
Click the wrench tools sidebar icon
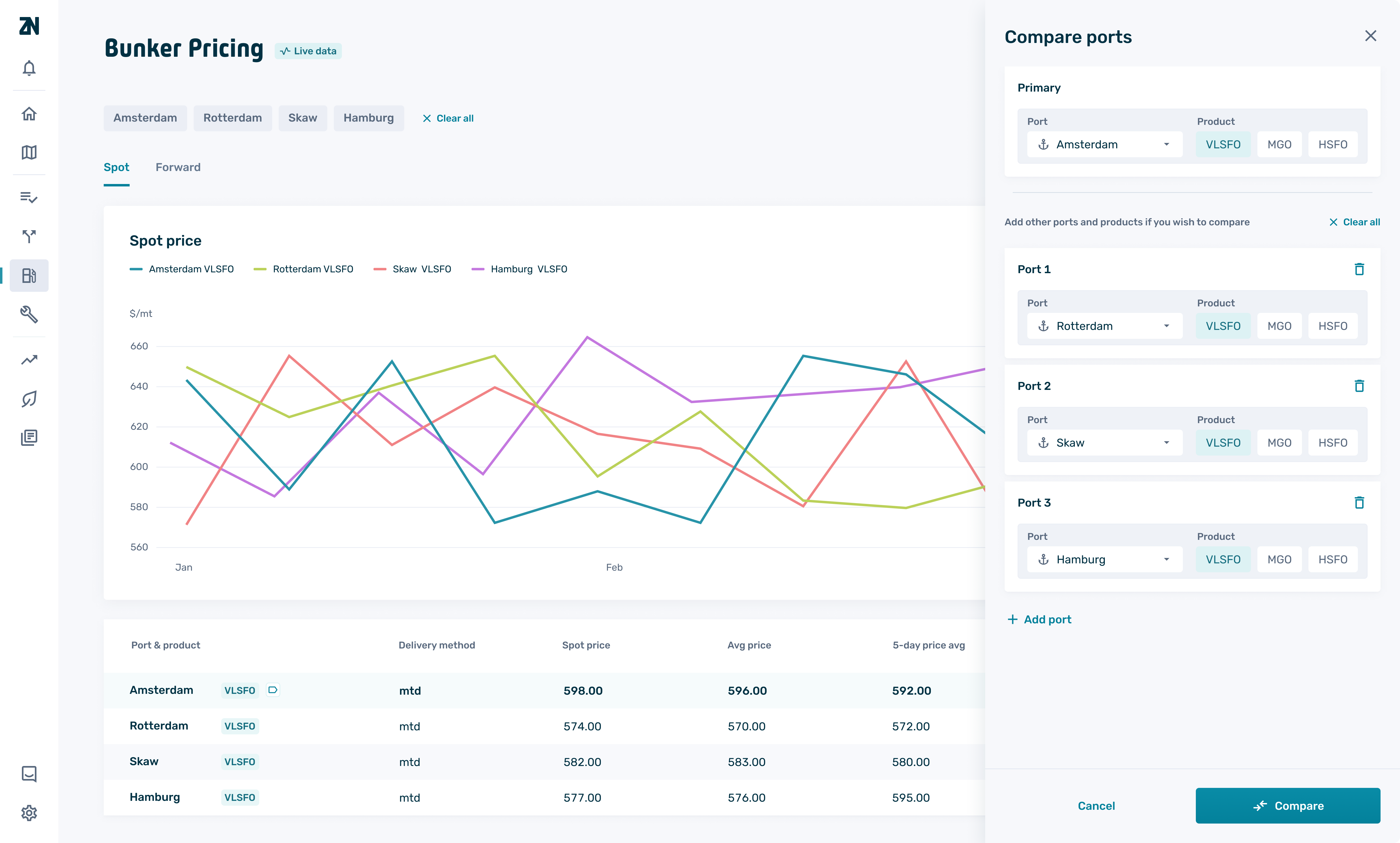(29, 314)
